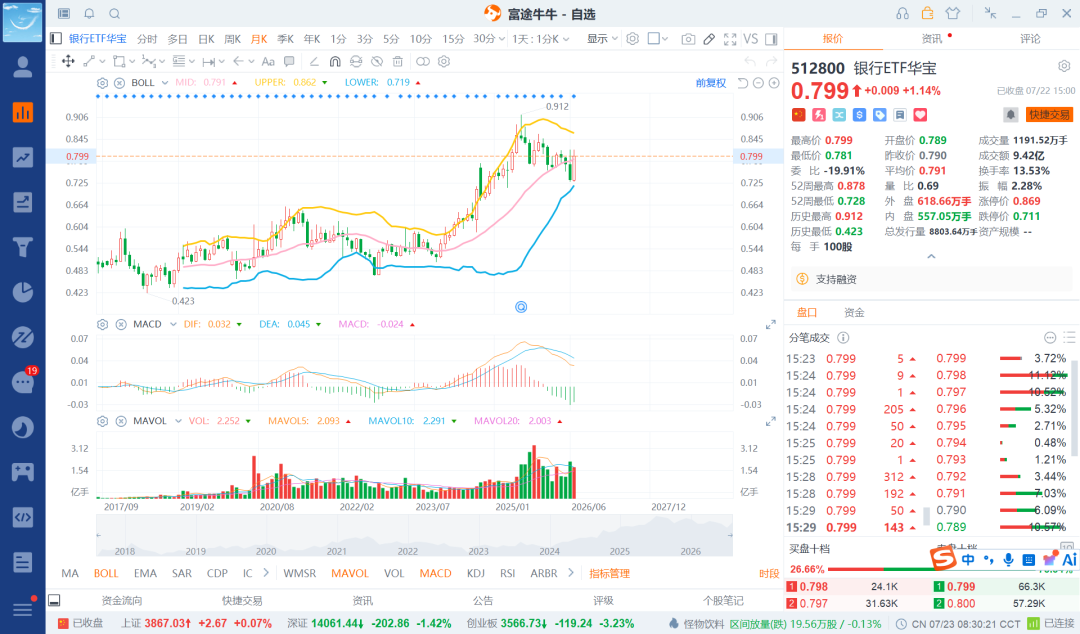Open the 1天:1分K dropdown
The height and width of the screenshot is (634, 1080).
(x=541, y=39)
